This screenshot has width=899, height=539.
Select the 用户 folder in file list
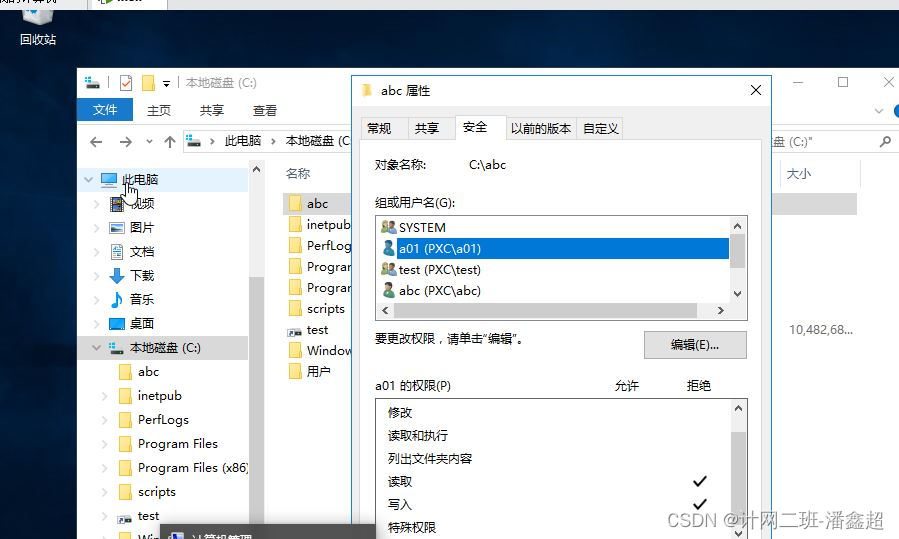318,372
